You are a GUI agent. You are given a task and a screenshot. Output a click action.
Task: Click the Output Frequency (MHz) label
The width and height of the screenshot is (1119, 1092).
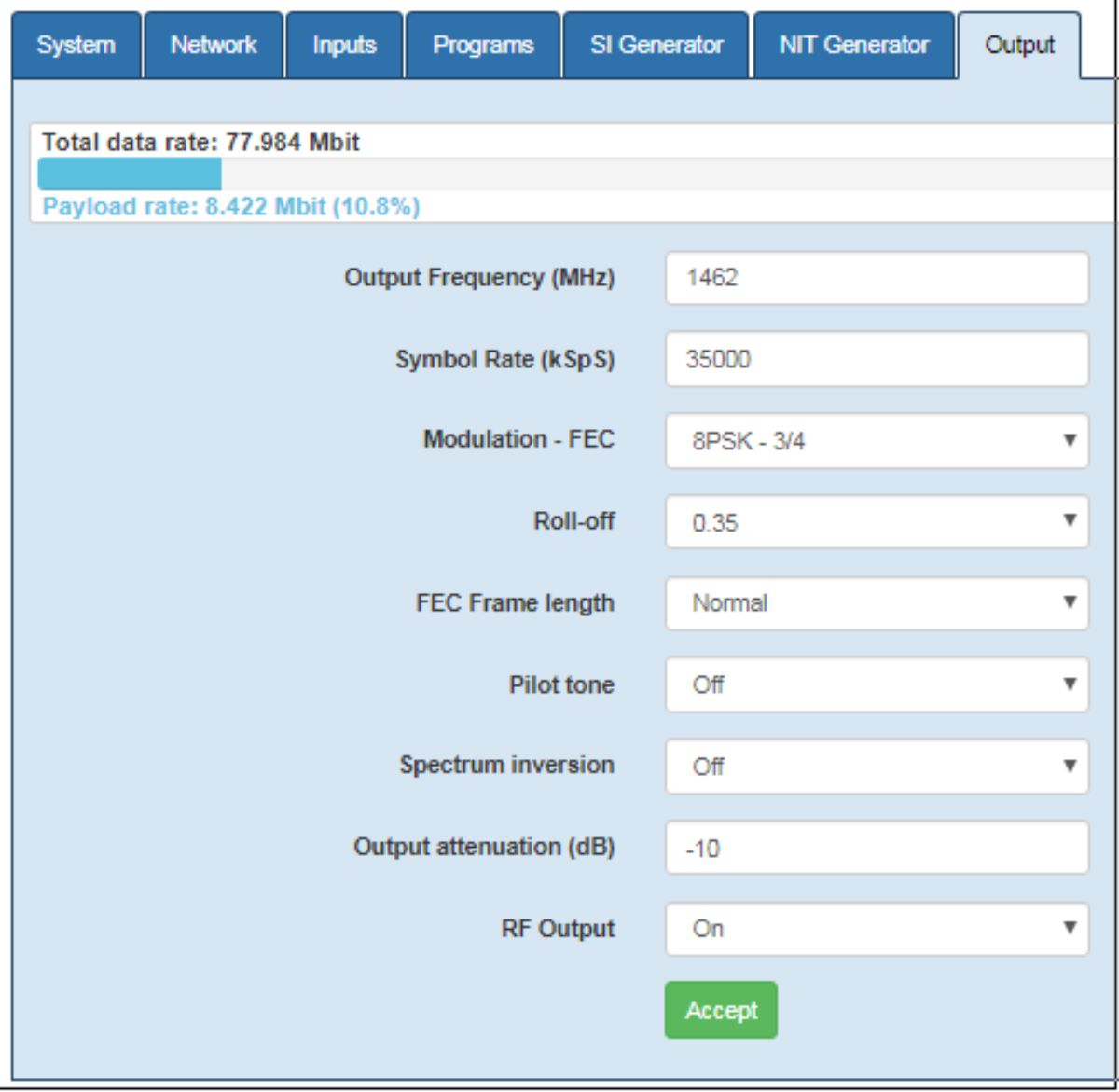(479, 278)
